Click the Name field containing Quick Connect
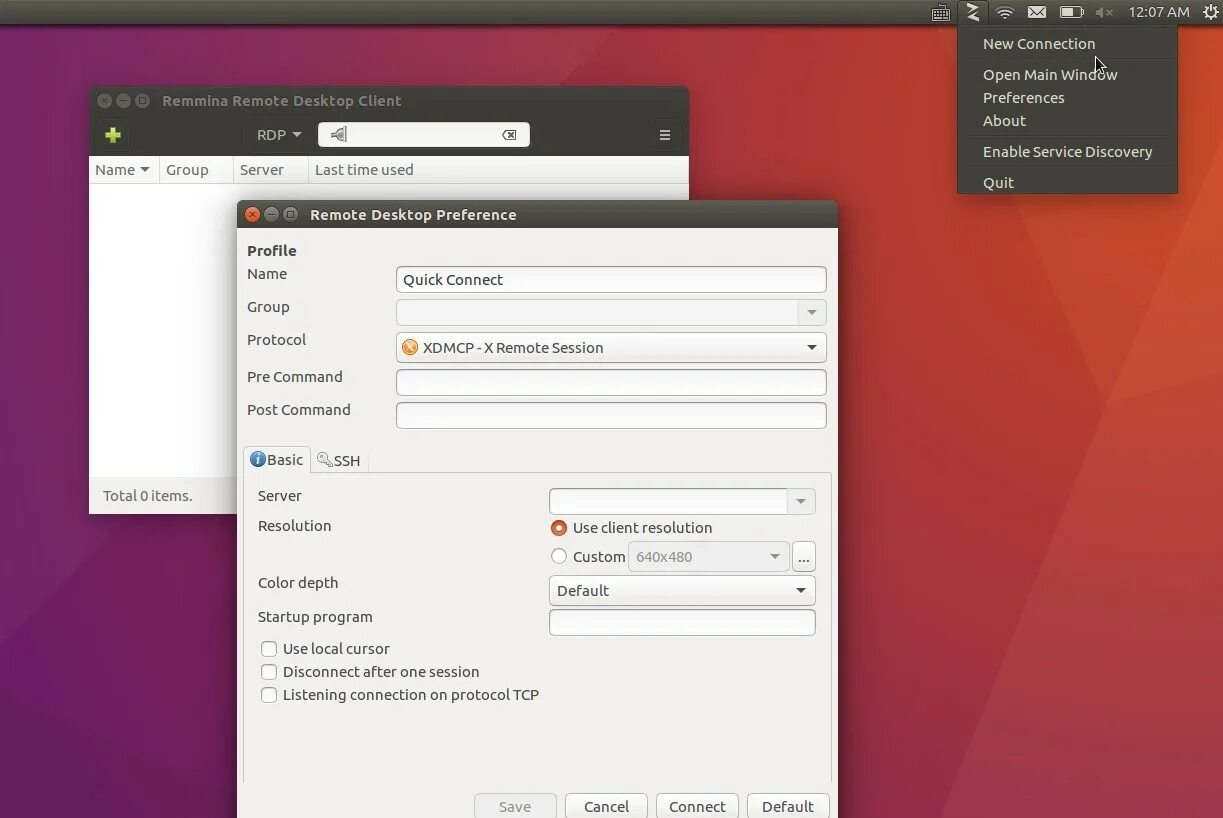 611,279
